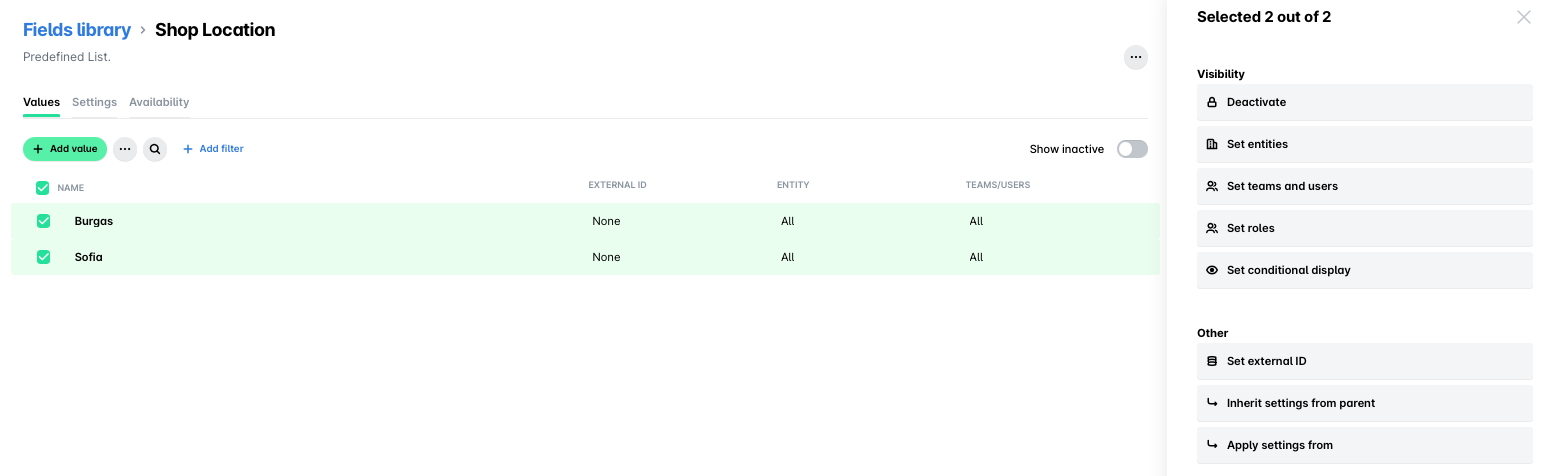Screen dimensions: 1551x476
Task: Sort by the NAME column header
Action: (70, 188)
